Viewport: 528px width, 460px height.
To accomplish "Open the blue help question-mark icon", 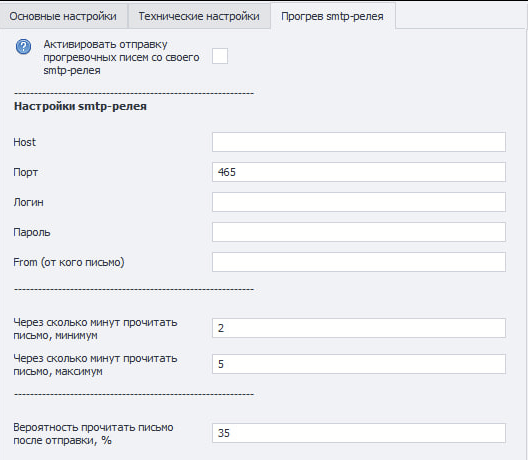I will (23, 46).
